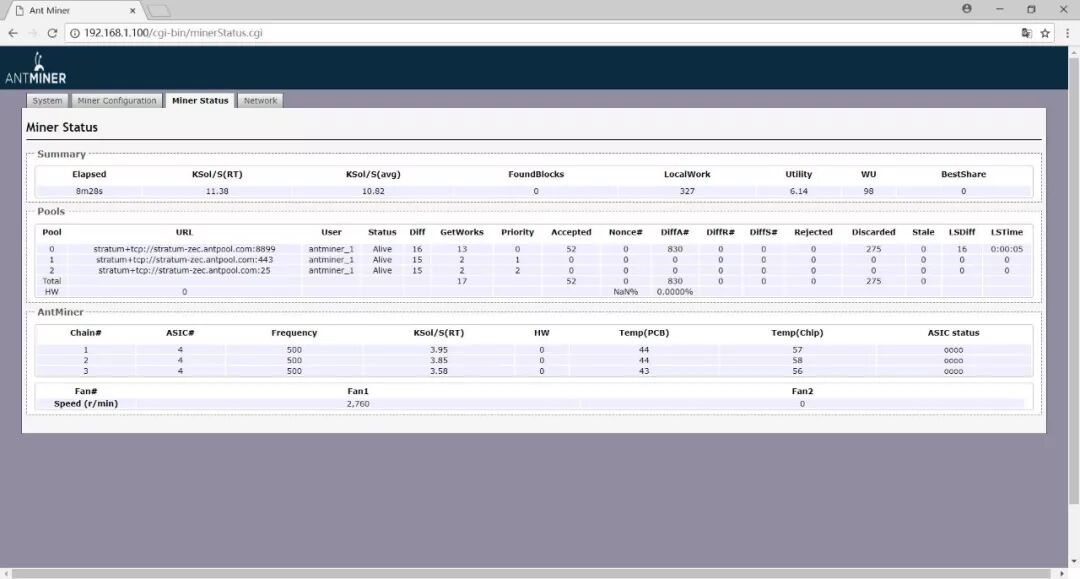
Task: Click Utility value 6.14
Action: coord(799,191)
